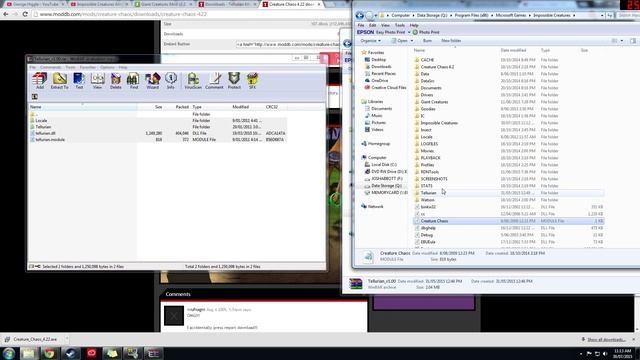The height and width of the screenshot is (360, 640).
Task: Click Embed Button code field on page
Action: click(288, 44)
